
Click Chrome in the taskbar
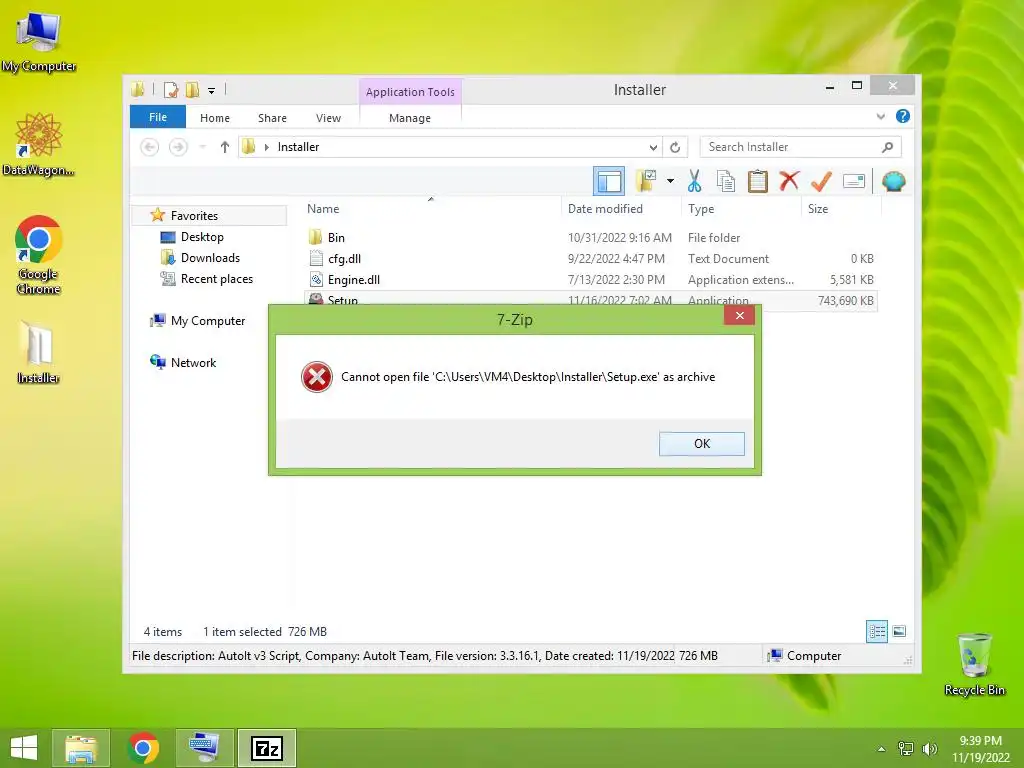click(143, 748)
